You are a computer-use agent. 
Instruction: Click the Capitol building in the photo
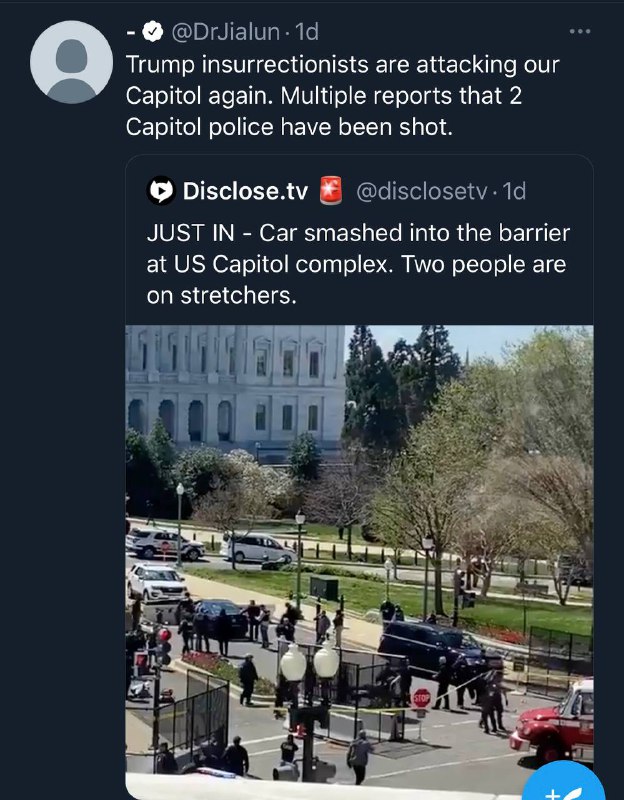pyautogui.click(x=235, y=385)
